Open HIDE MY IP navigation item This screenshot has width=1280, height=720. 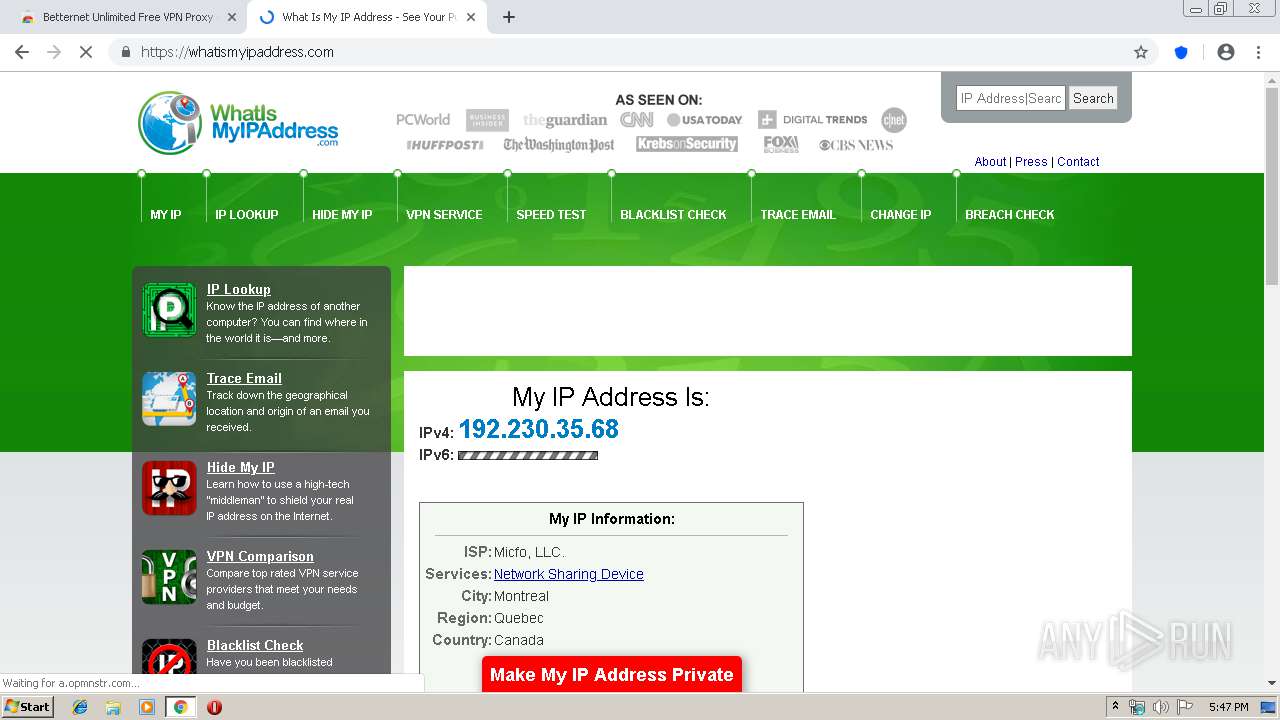pyautogui.click(x=342, y=214)
